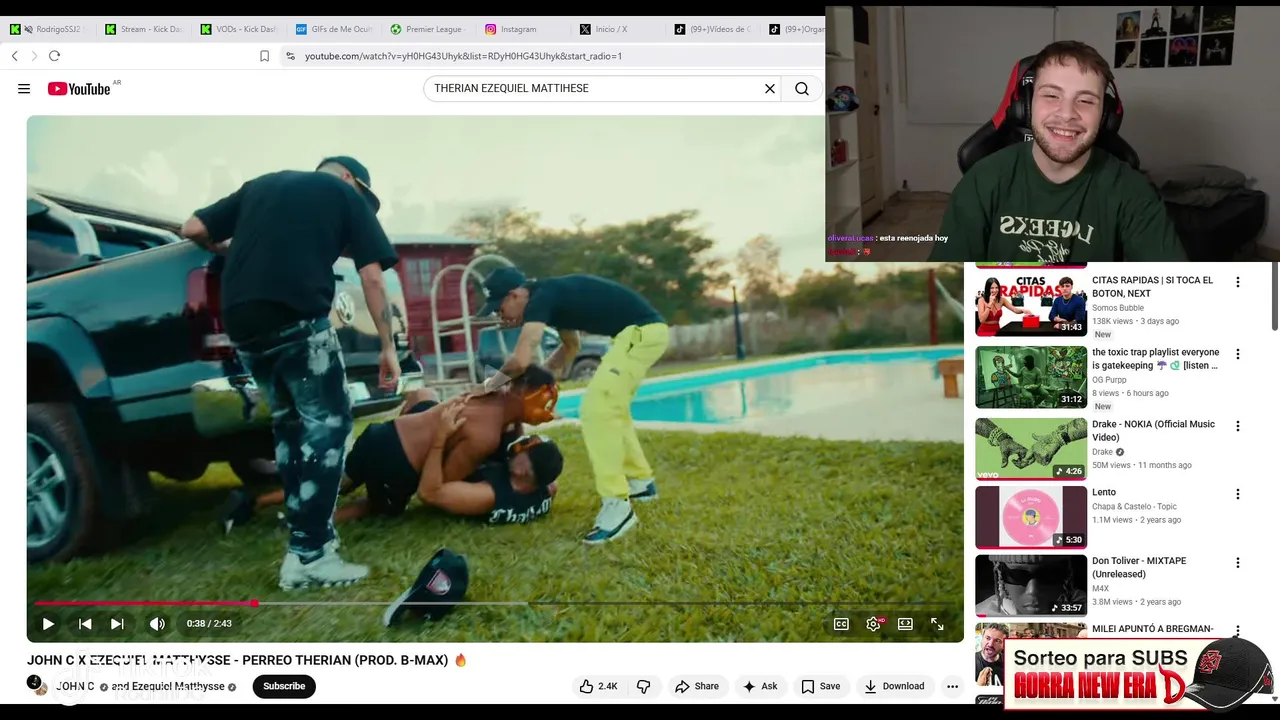
Task: Switch to the Premier League tab
Action: [x=430, y=29]
